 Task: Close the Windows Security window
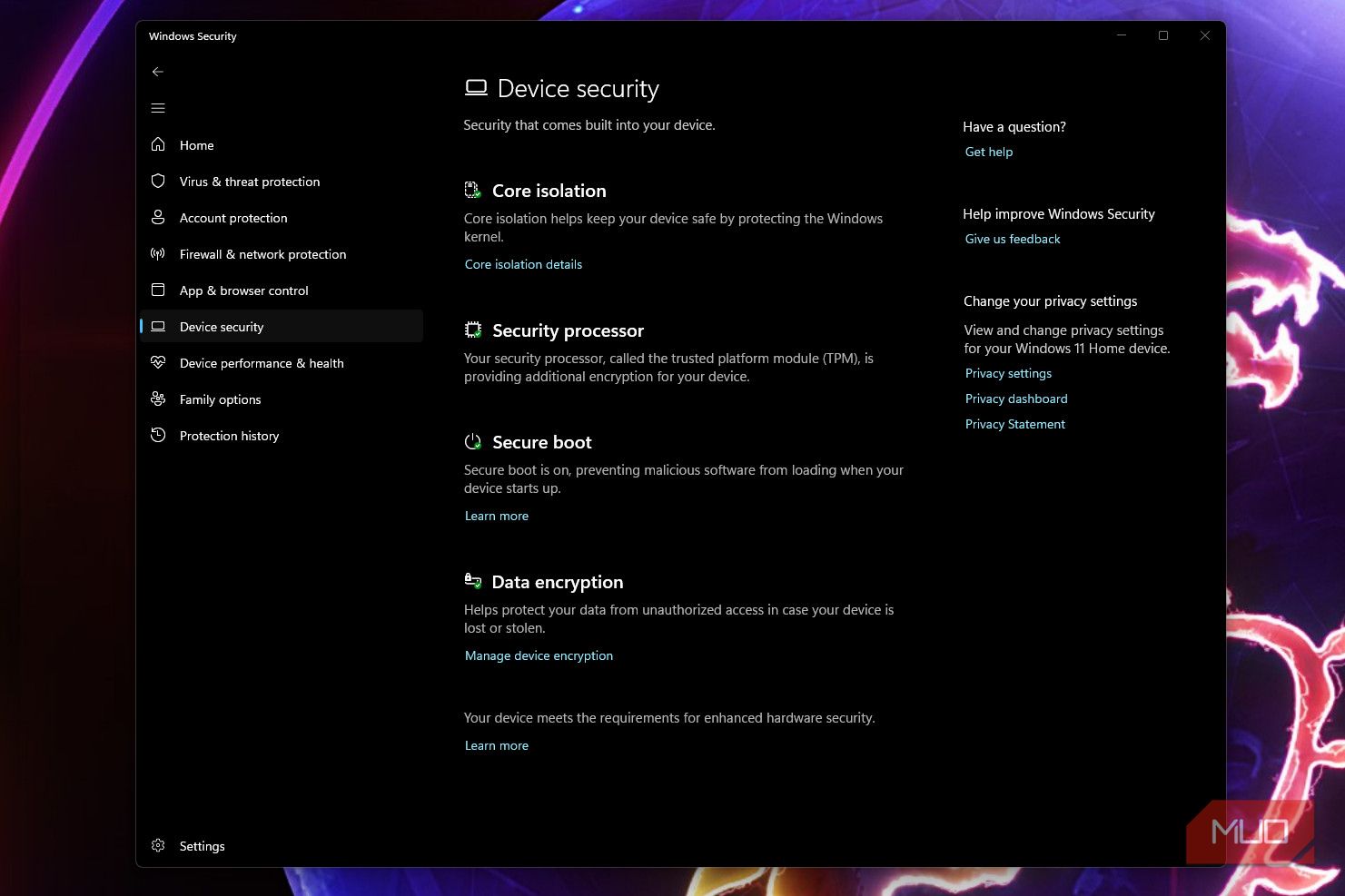(x=1205, y=35)
